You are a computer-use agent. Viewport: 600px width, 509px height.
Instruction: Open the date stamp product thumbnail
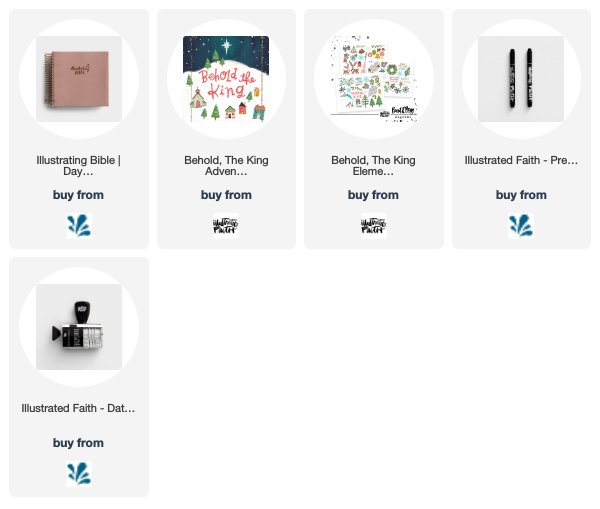click(79, 327)
